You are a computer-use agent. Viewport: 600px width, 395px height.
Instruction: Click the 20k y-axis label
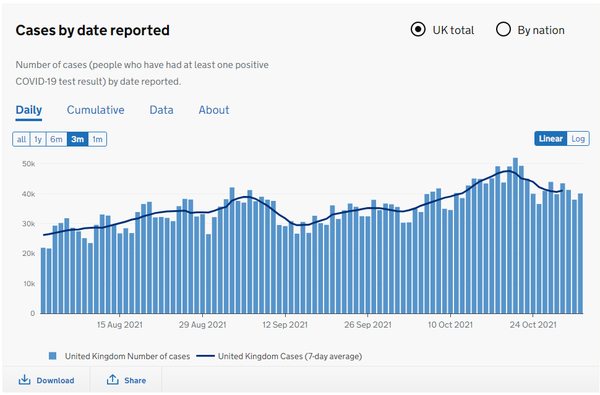pyautogui.click(x=29, y=254)
